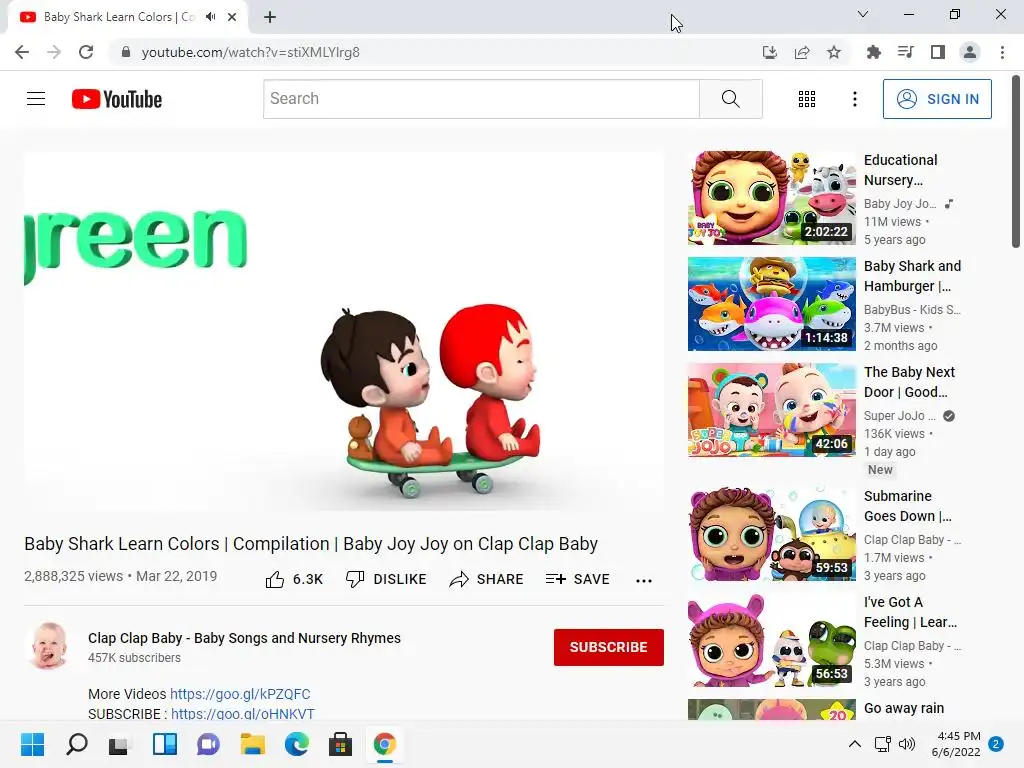Open Chrome's three-dot main menu
The image size is (1024, 768).
click(1002, 52)
